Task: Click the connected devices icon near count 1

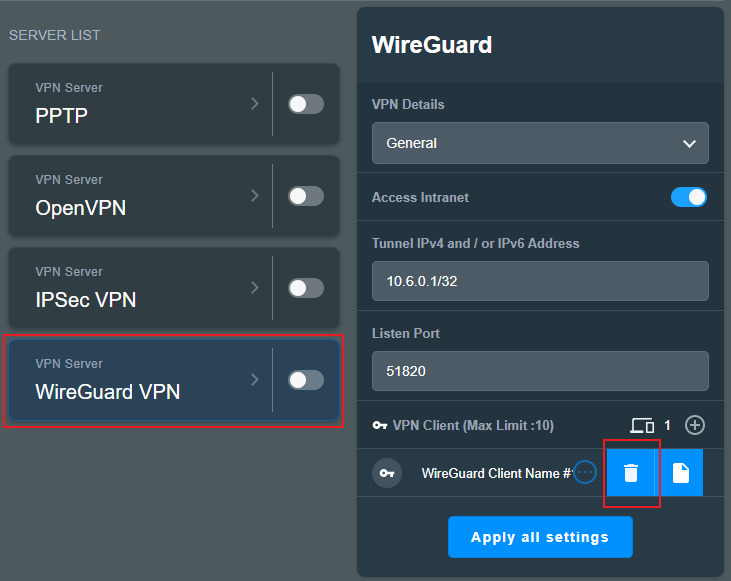Action: 642,425
